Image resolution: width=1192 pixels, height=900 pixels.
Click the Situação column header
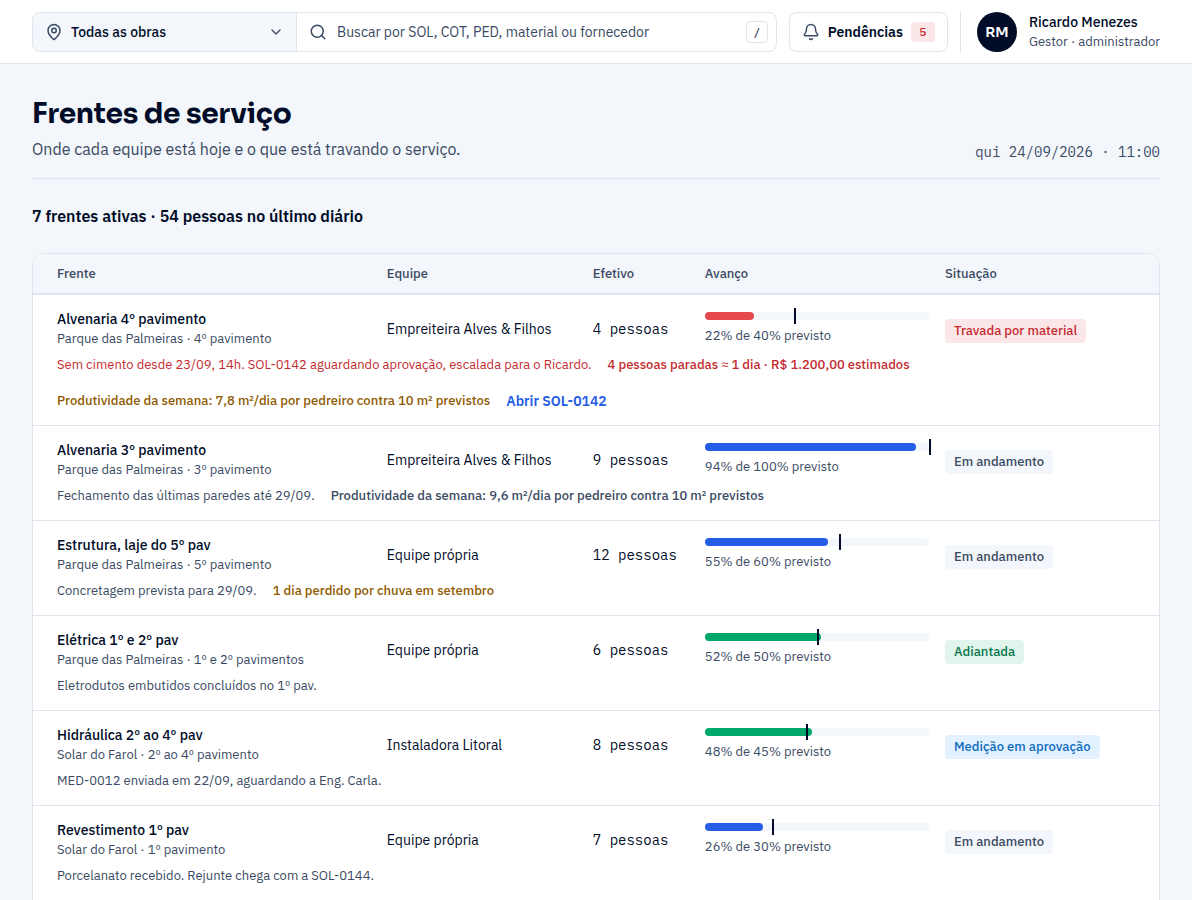[x=970, y=274]
